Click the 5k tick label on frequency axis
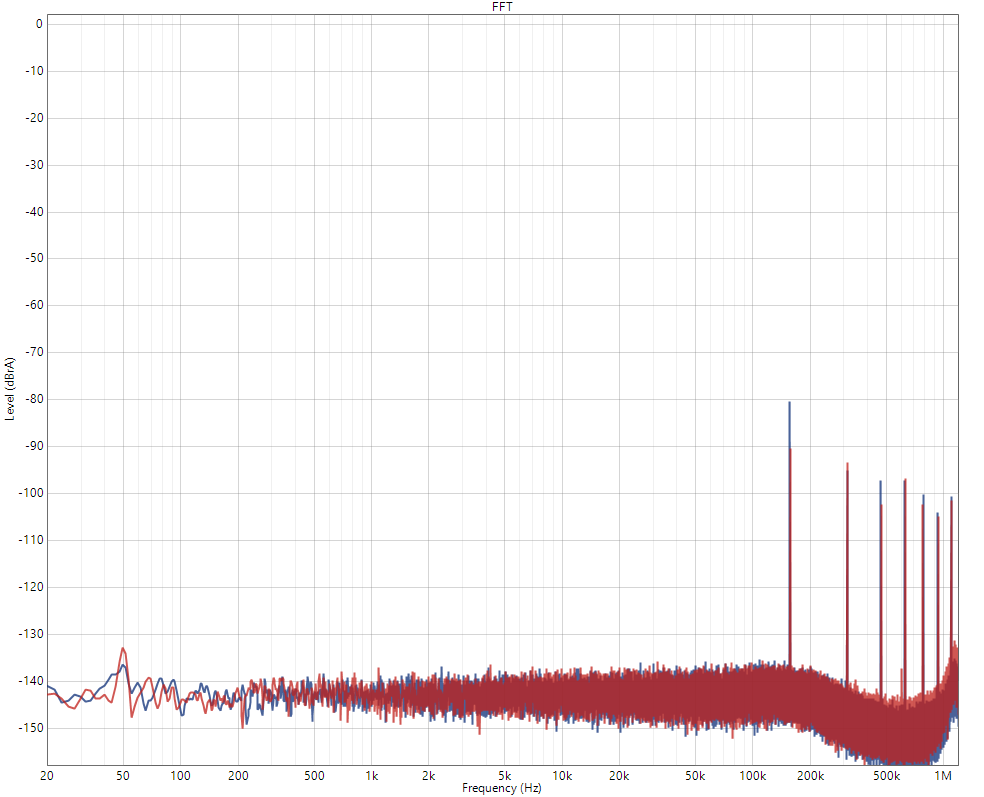This screenshot has height=797, width=984. pos(505,776)
